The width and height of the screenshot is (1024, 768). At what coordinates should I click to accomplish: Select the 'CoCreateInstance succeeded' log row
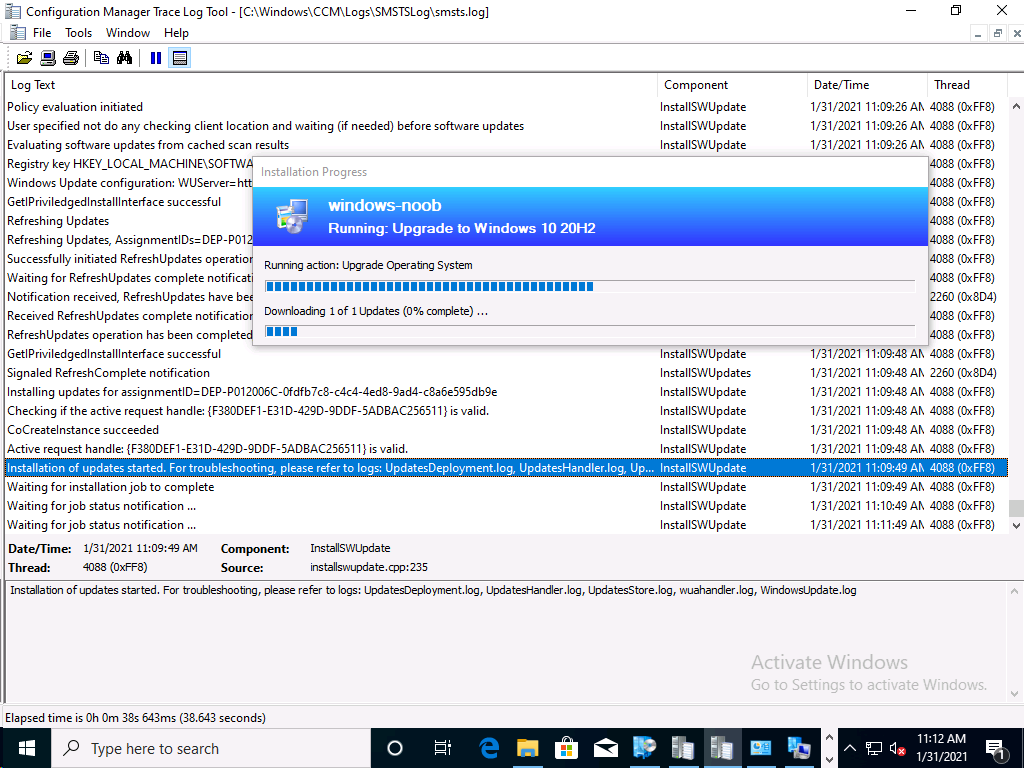[x=506, y=430]
